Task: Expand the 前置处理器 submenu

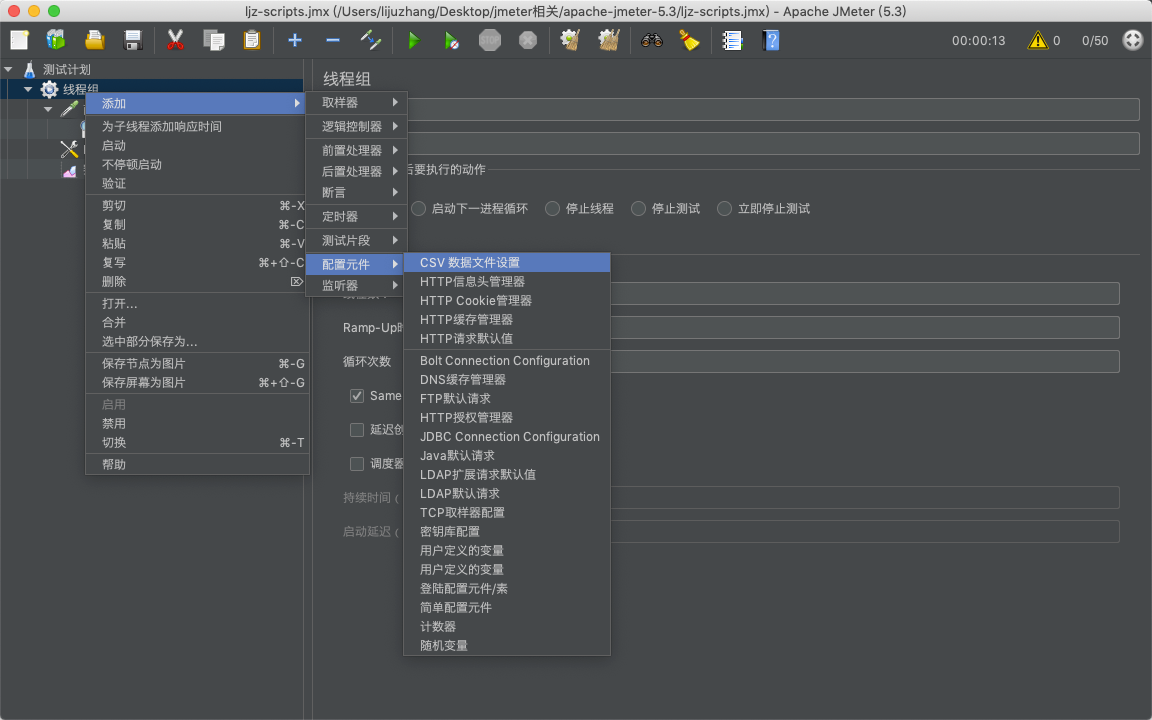Action: coord(356,150)
